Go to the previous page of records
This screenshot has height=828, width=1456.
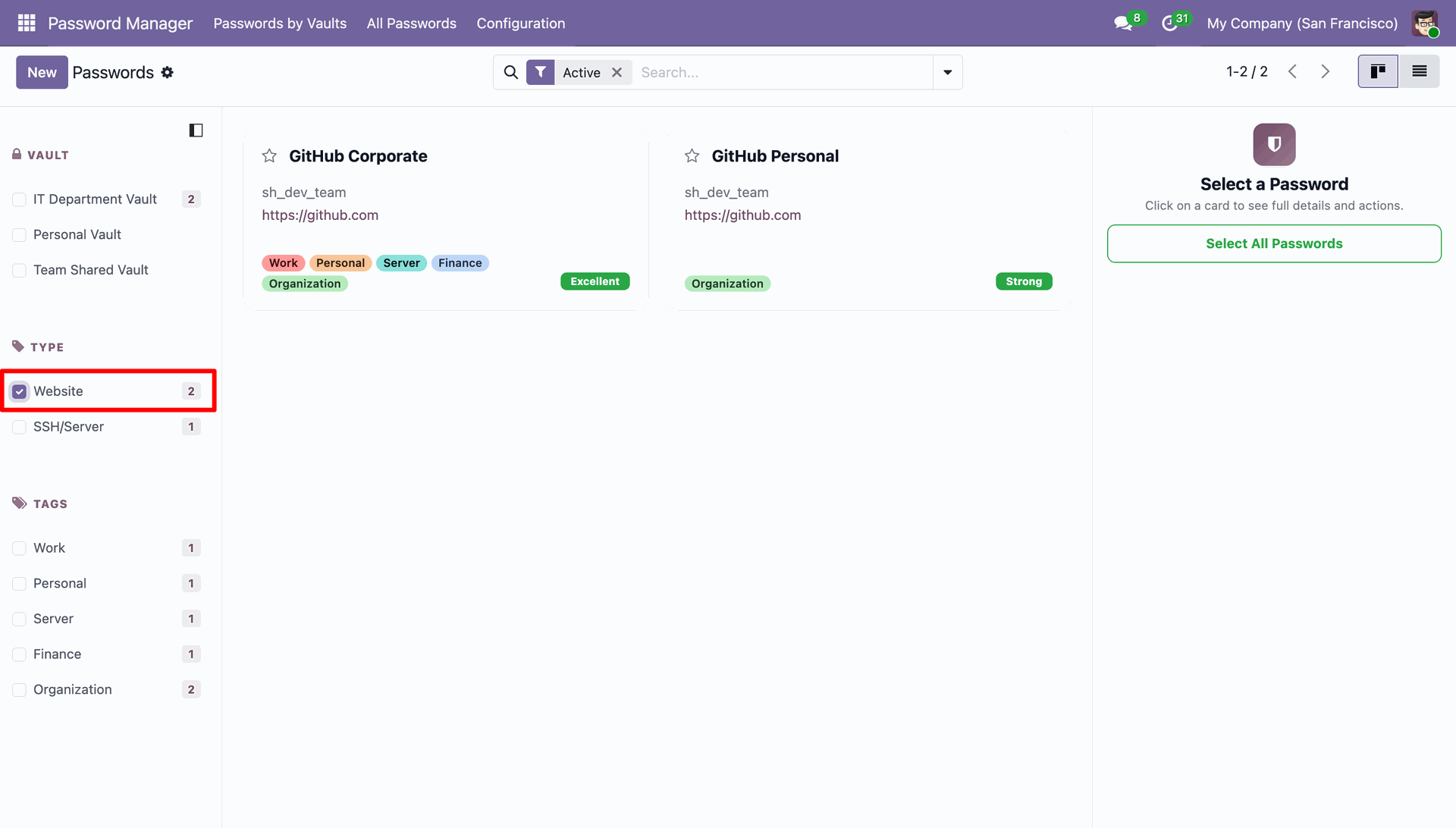click(1292, 71)
